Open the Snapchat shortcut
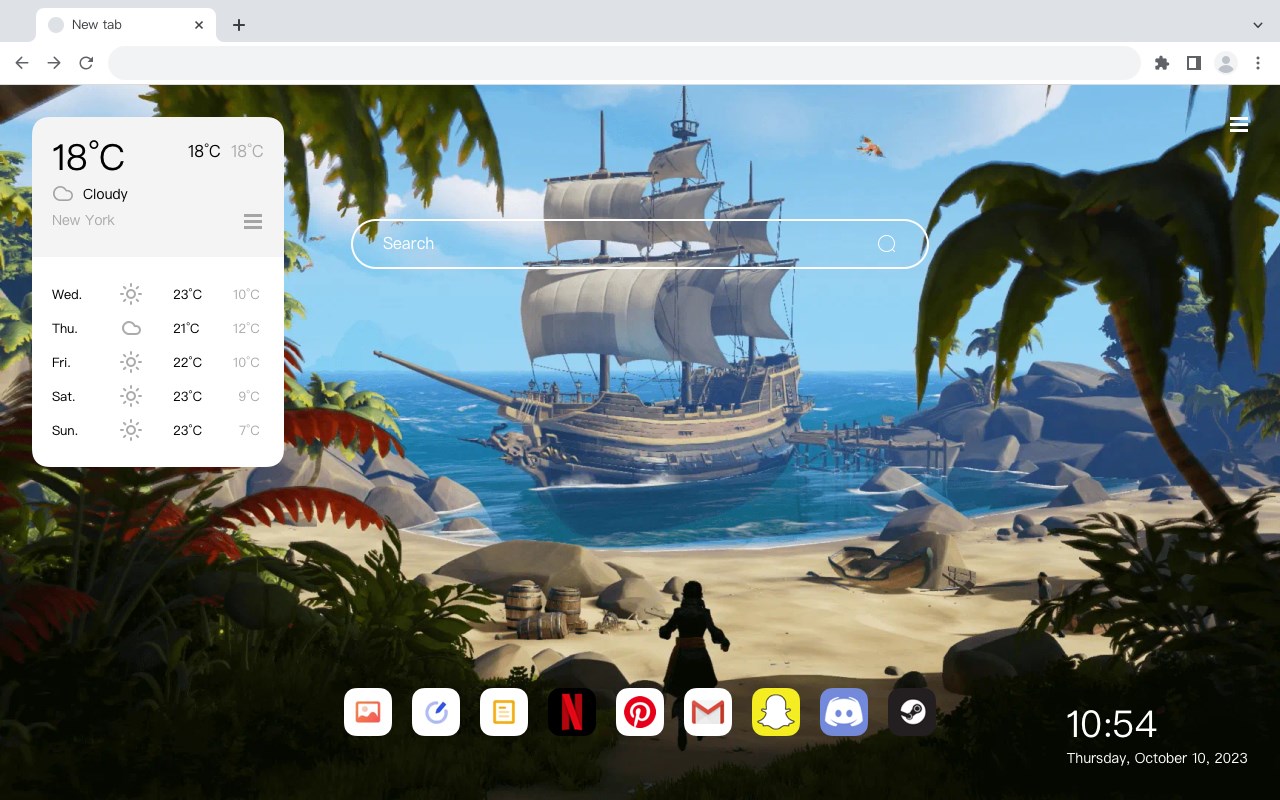The width and height of the screenshot is (1280, 800). 776,712
